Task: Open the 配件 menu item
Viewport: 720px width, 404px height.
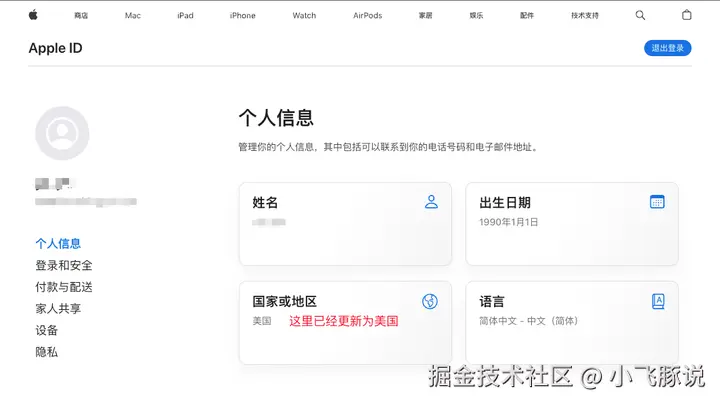Action: [527, 16]
